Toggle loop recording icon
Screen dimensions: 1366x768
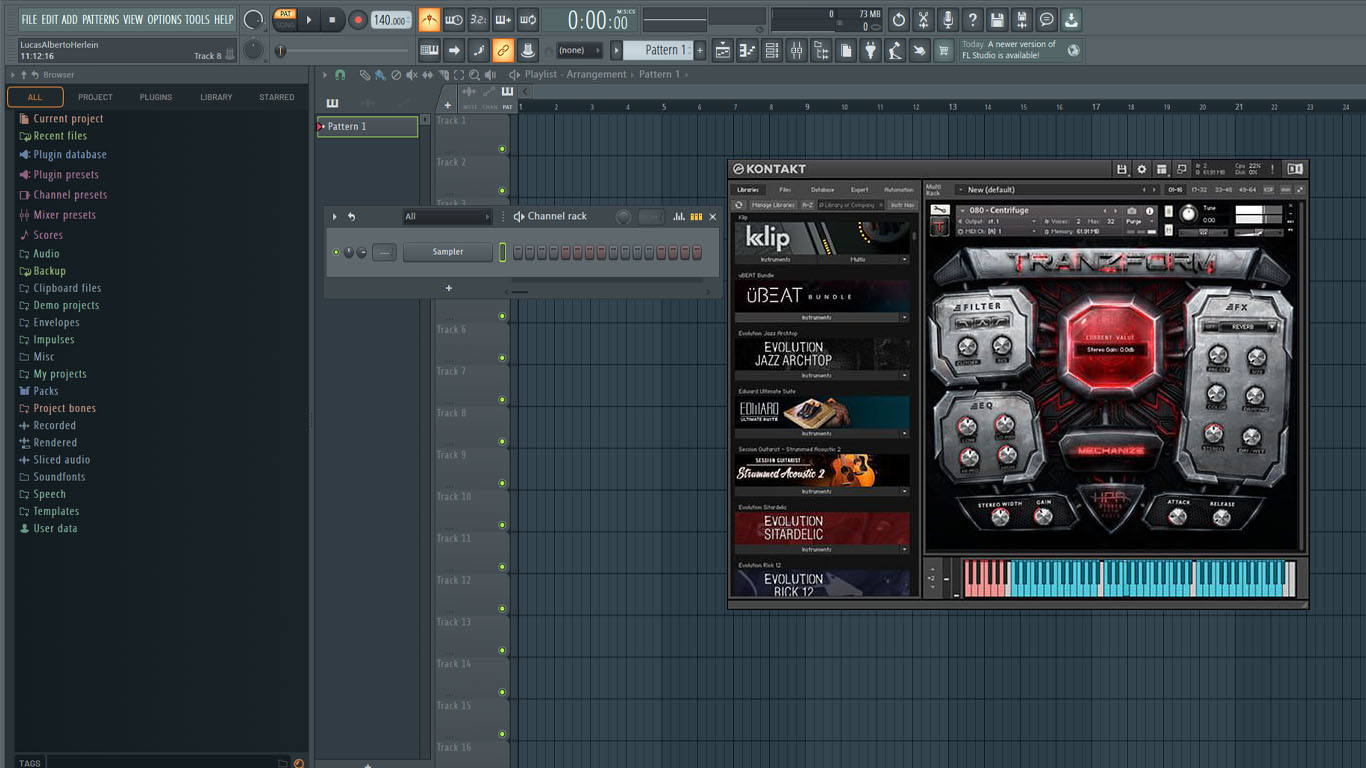[527, 20]
